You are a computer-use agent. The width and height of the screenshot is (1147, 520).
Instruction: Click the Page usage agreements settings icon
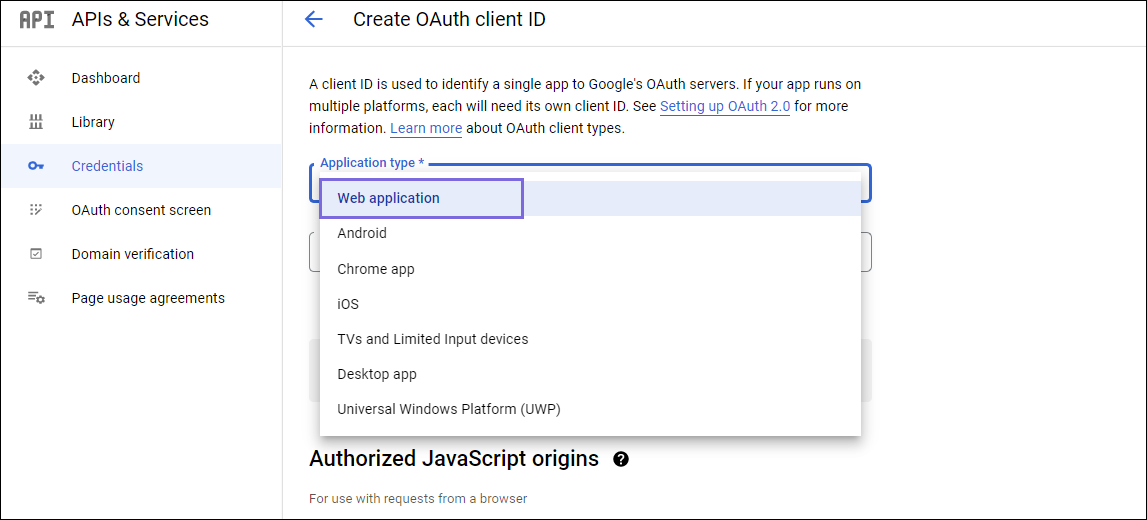36,298
